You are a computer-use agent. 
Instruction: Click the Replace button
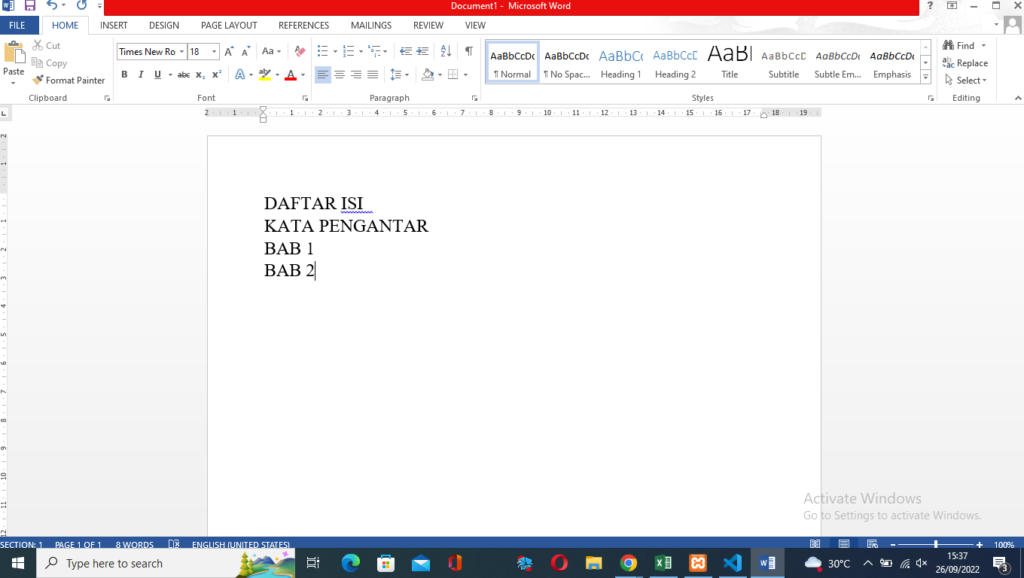[965, 63]
